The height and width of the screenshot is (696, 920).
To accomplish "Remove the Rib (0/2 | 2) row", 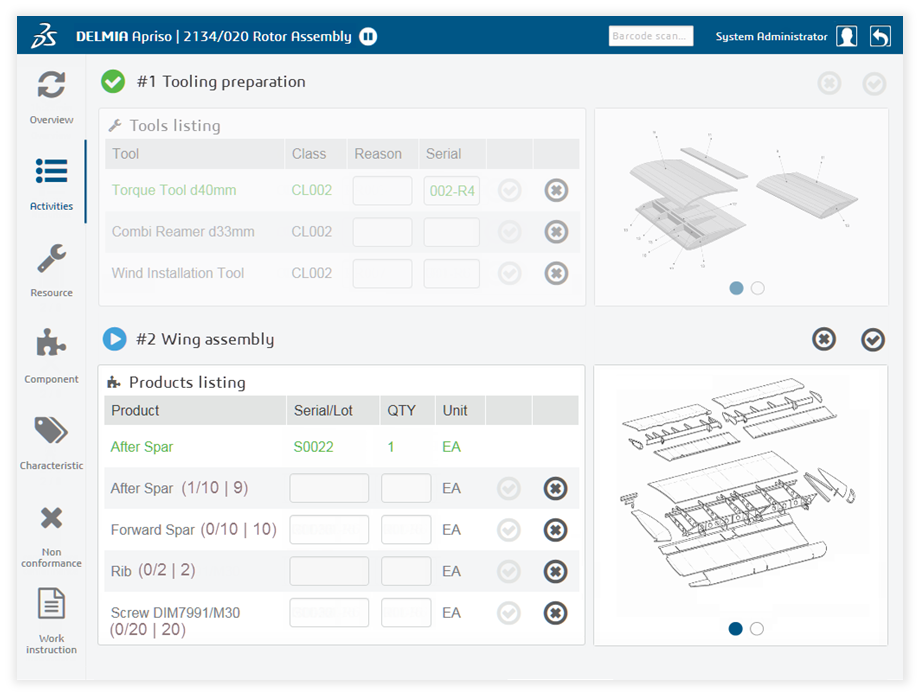I will pyautogui.click(x=555, y=571).
